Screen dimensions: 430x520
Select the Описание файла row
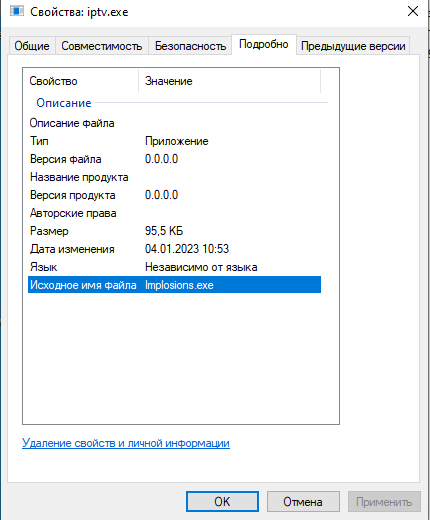[x=174, y=123]
